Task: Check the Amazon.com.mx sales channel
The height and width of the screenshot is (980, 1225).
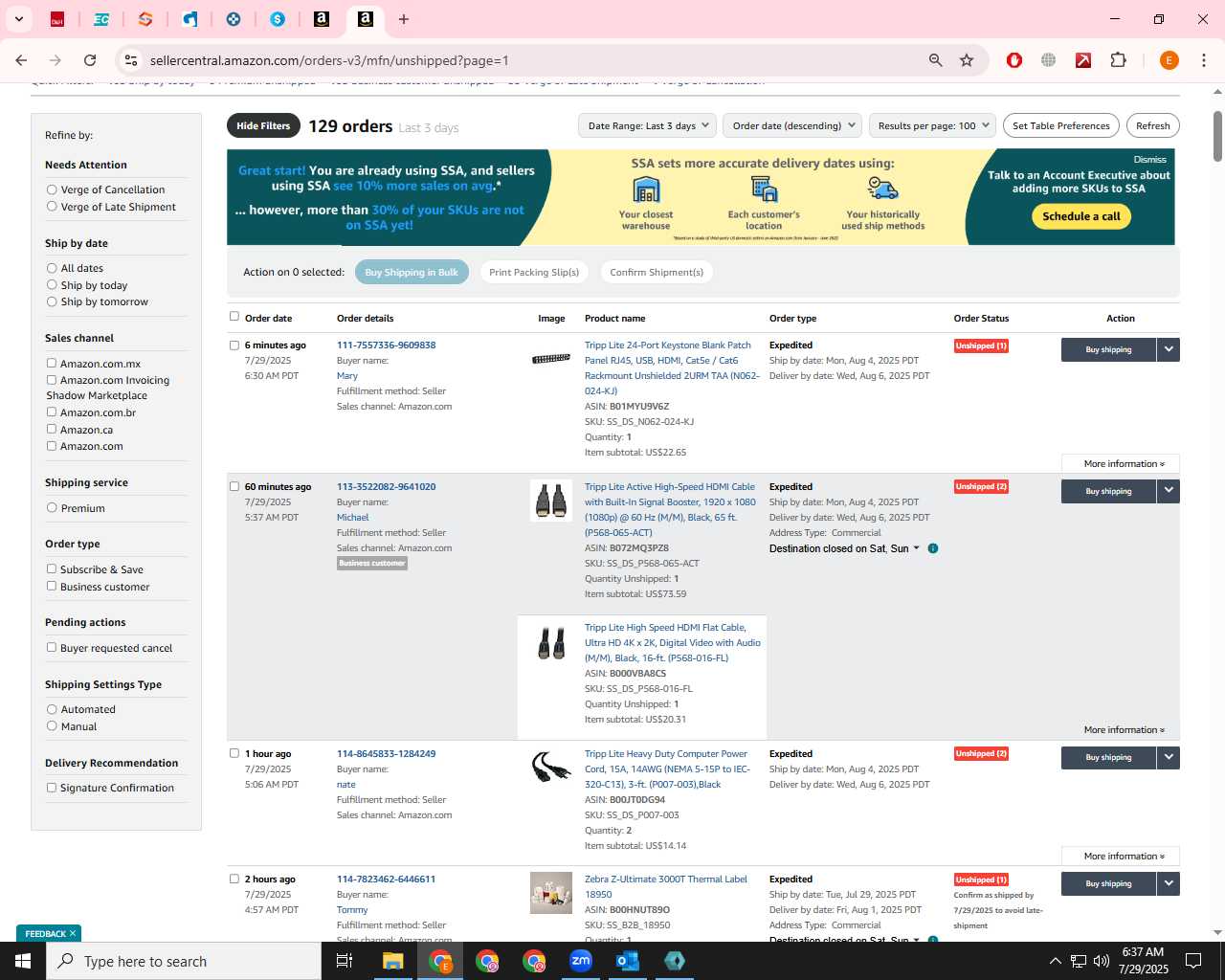Action: [52, 364]
